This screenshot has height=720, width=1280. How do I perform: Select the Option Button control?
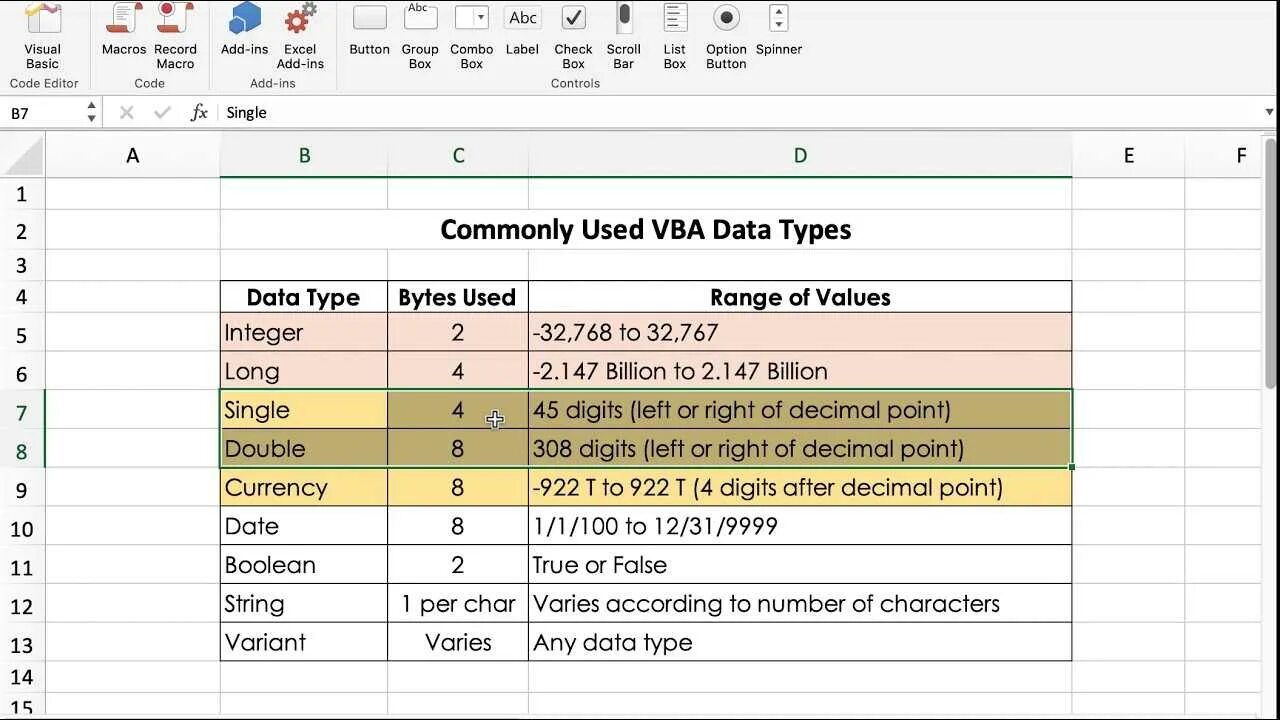(x=726, y=36)
